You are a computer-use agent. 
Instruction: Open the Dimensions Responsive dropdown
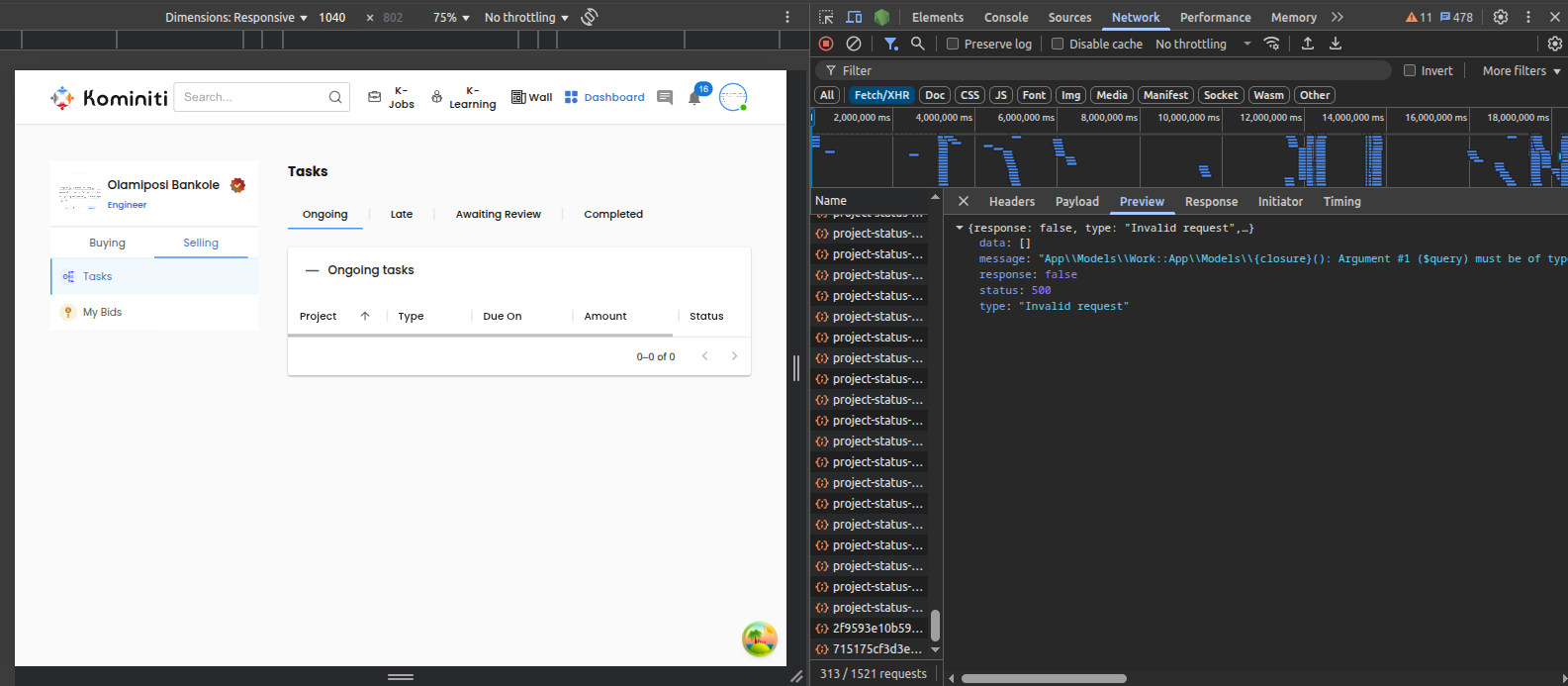[235, 17]
